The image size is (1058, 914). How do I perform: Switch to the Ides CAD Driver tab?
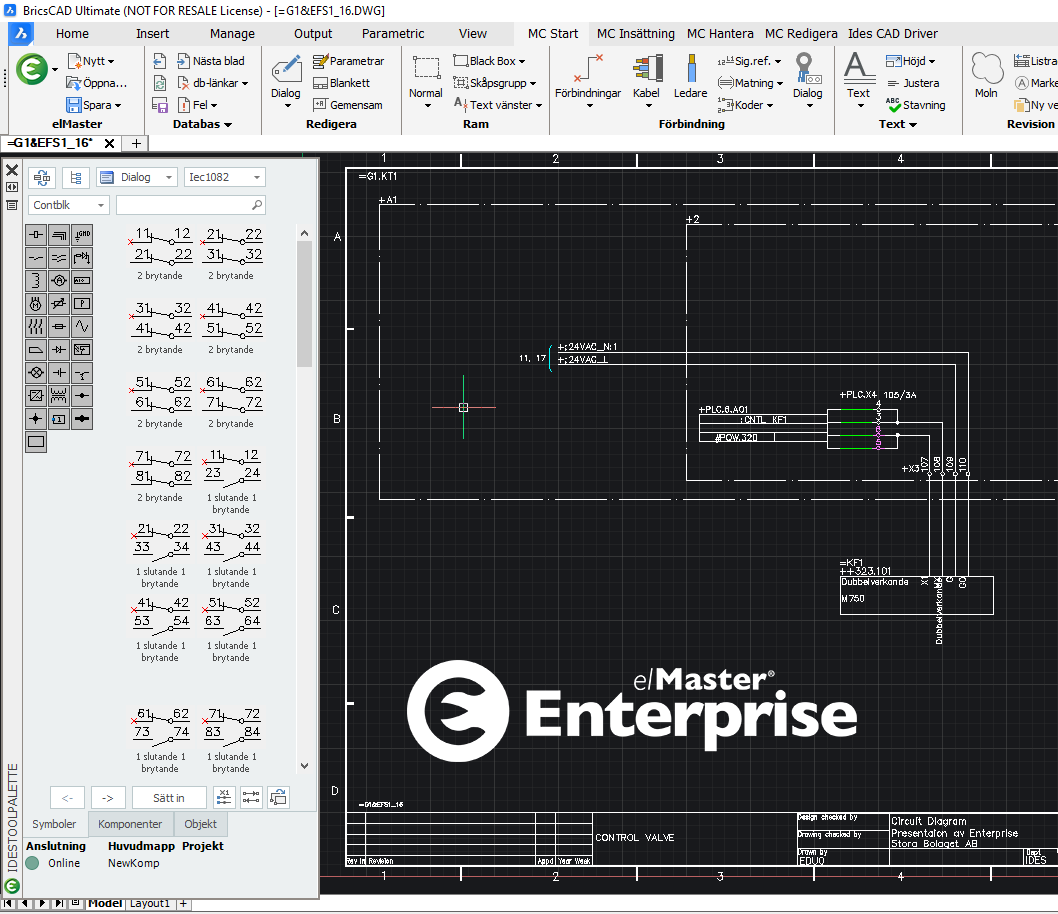[893, 34]
